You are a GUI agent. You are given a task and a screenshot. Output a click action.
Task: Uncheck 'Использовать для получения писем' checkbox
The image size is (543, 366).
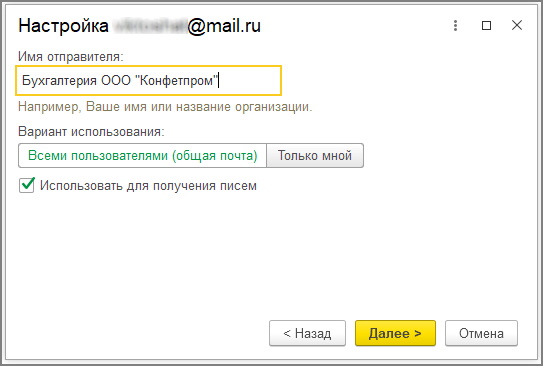(27, 185)
